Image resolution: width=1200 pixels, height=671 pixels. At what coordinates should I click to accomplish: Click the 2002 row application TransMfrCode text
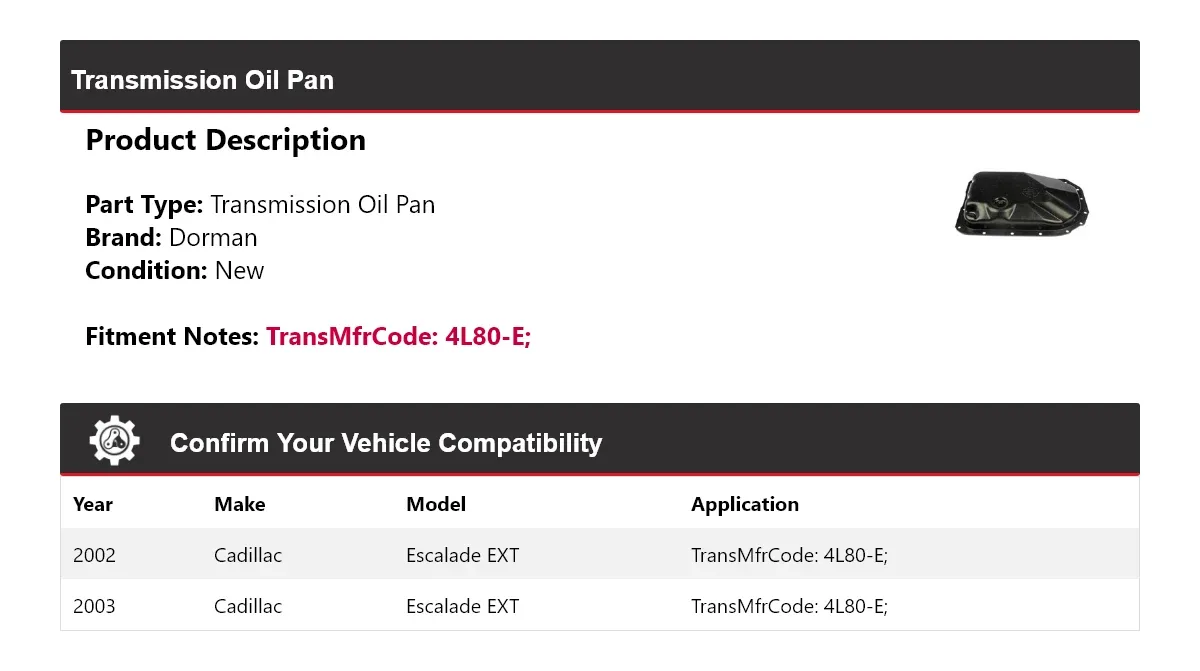coord(789,555)
